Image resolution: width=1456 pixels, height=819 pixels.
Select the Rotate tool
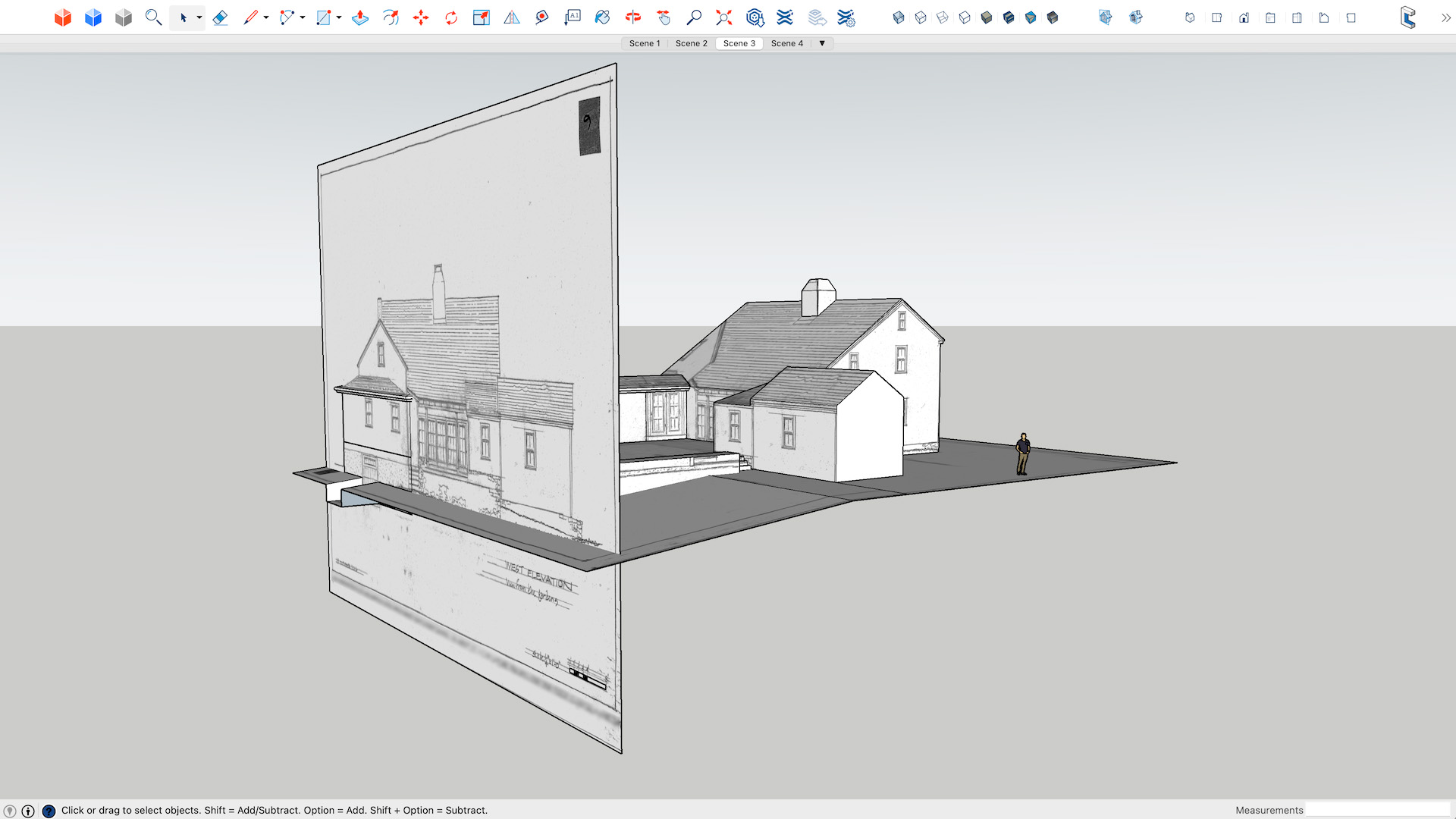tap(451, 17)
